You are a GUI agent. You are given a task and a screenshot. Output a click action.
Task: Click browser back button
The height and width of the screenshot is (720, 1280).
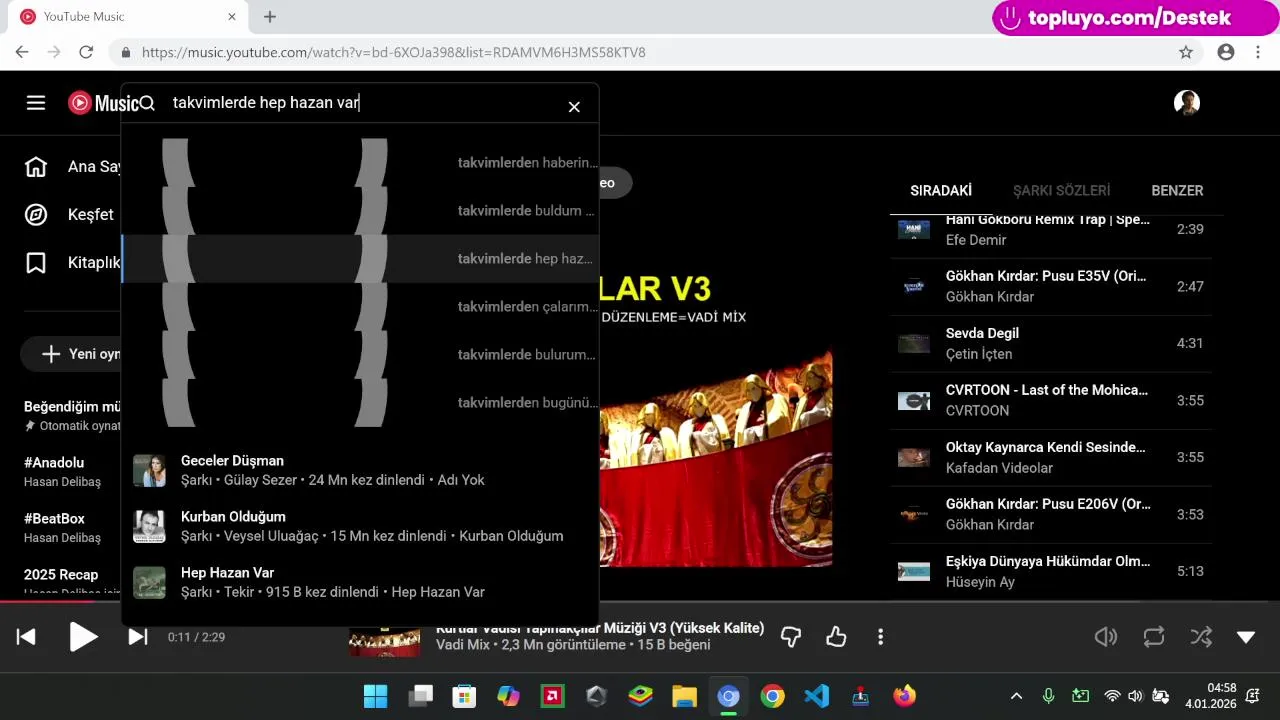(22, 52)
